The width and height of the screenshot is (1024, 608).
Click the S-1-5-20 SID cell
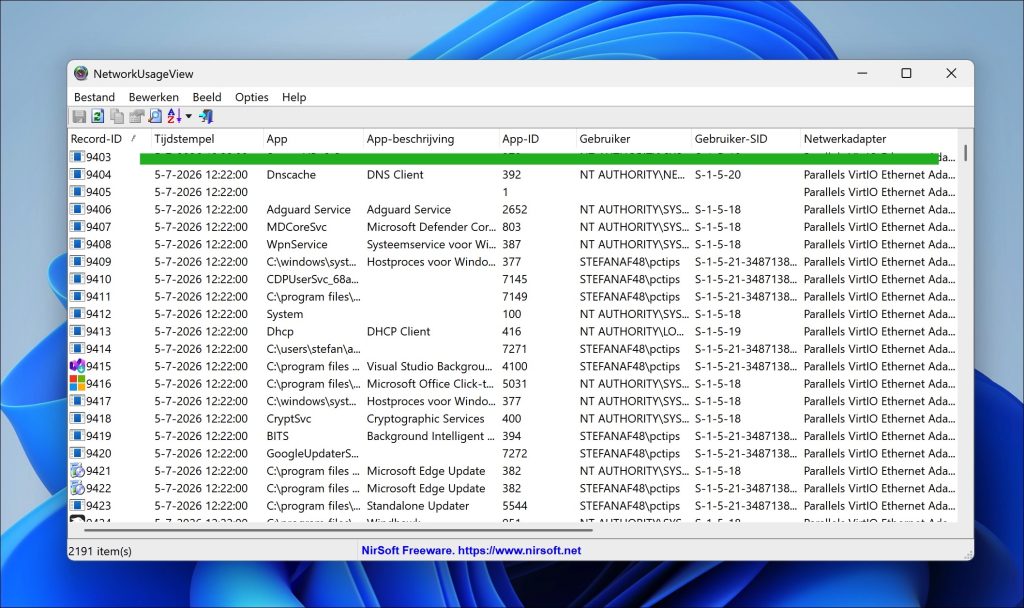[718, 175]
